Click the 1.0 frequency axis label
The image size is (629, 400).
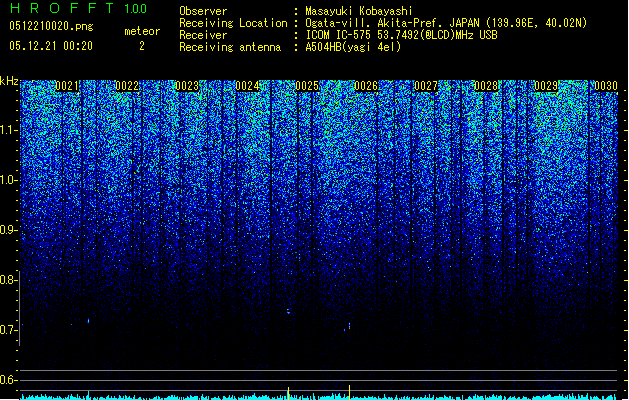9,180
